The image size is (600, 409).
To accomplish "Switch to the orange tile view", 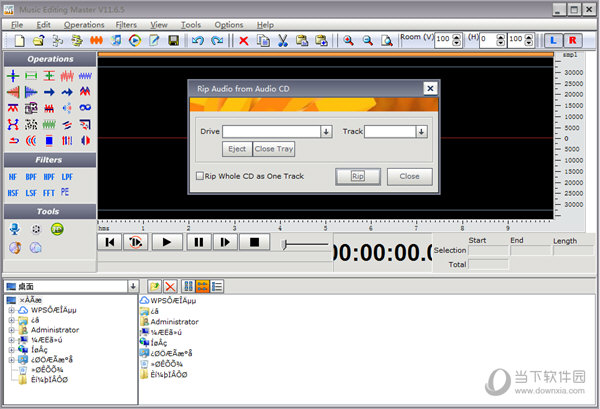I will click(202, 286).
